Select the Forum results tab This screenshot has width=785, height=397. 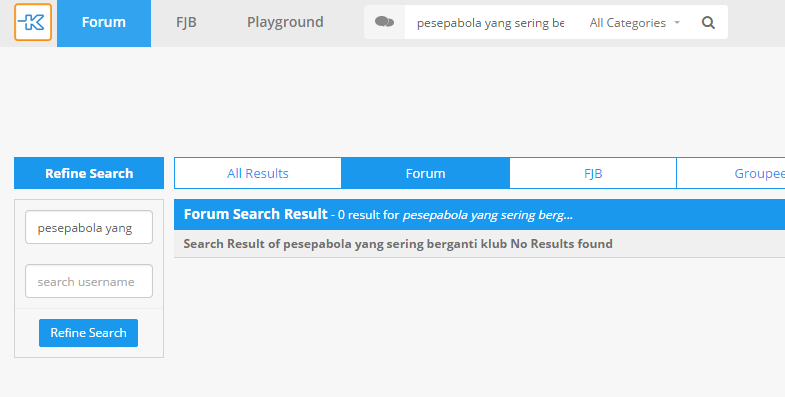click(426, 173)
